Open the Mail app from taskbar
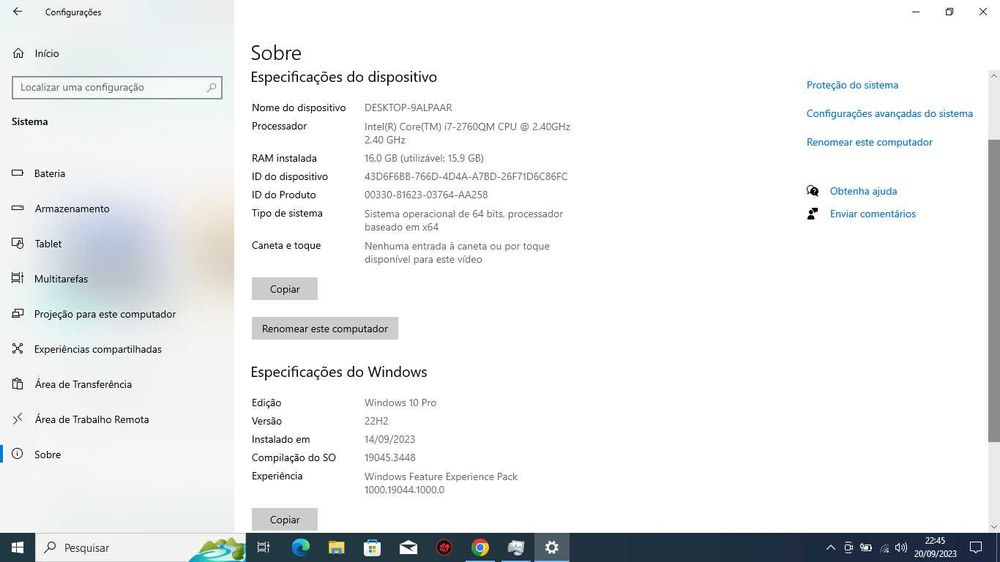1000x562 pixels. point(408,547)
